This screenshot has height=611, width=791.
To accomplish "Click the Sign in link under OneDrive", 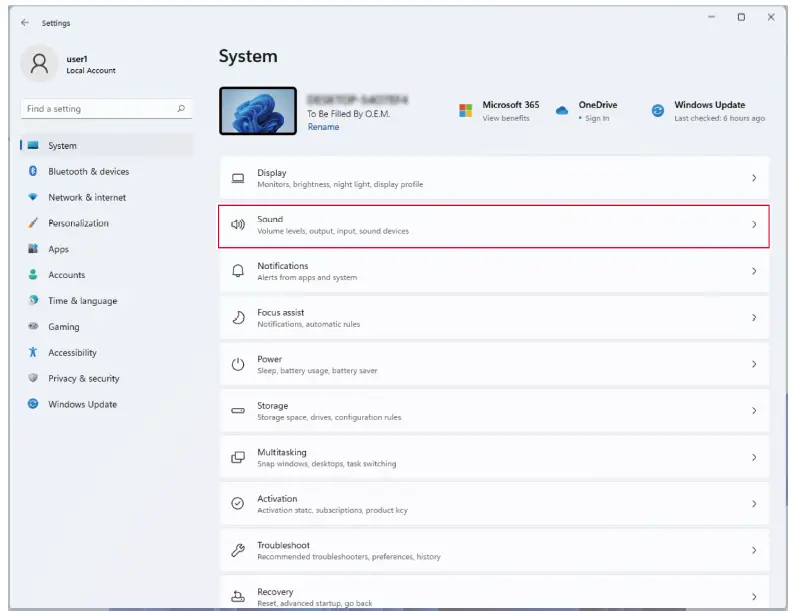I will pyautogui.click(x=597, y=118).
